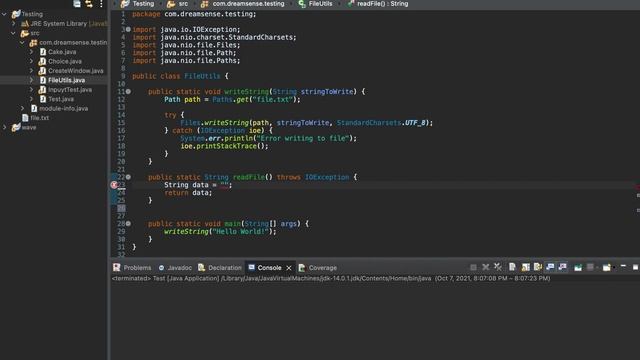Click the FileUtils breadcrumb
This screenshot has width=640, height=360.
316,4
